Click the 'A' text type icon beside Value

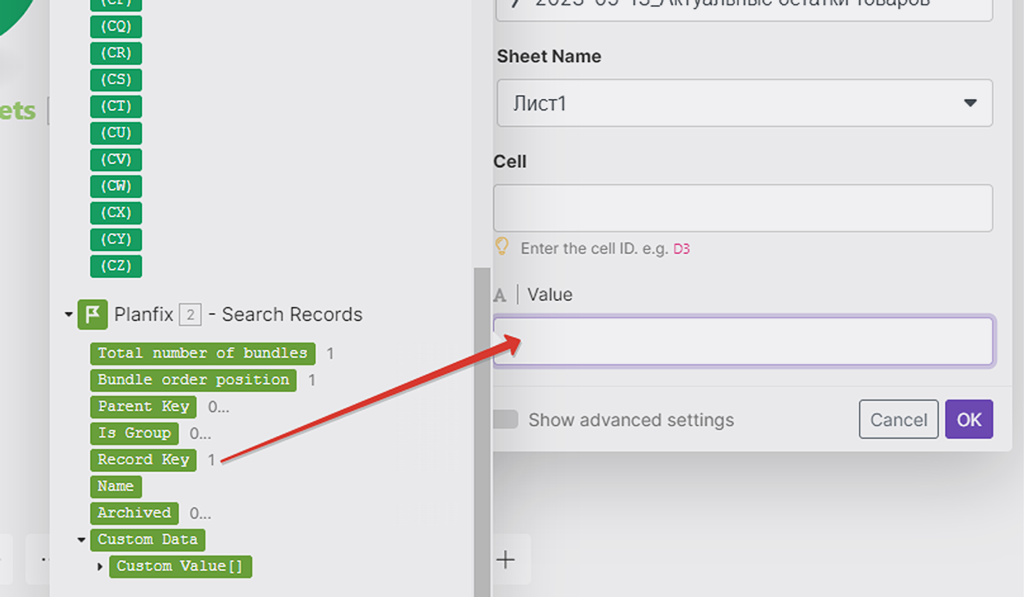click(500, 295)
